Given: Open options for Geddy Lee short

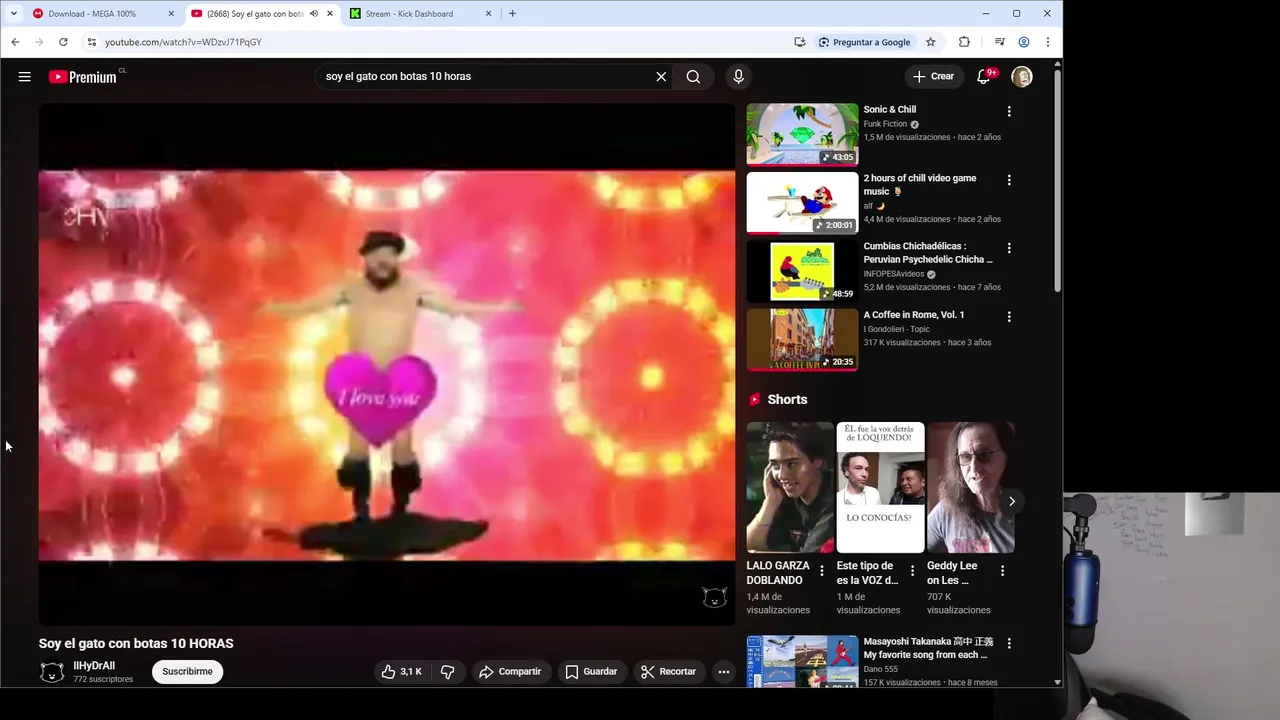Looking at the screenshot, I should (x=1002, y=571).
